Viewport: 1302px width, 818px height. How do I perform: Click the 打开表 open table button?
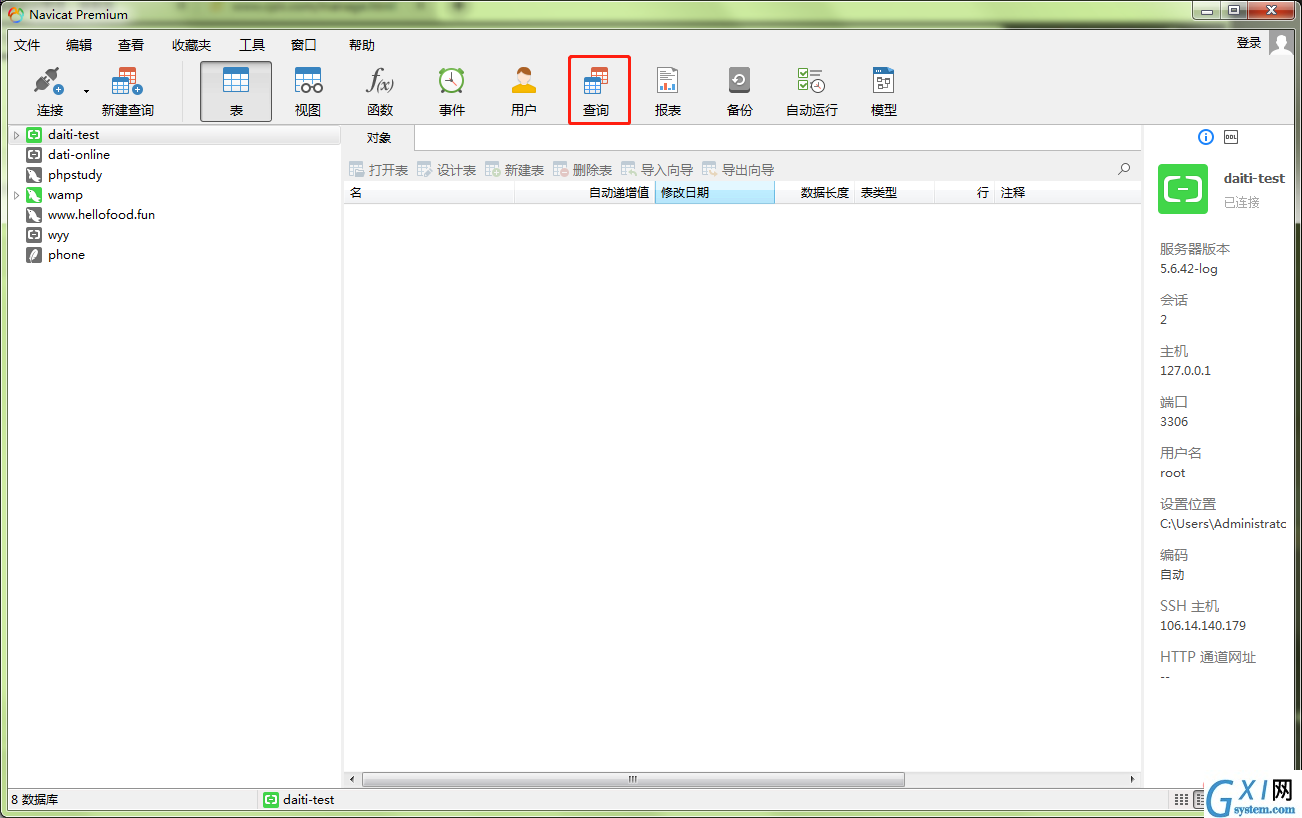click(x=379, y=170)
